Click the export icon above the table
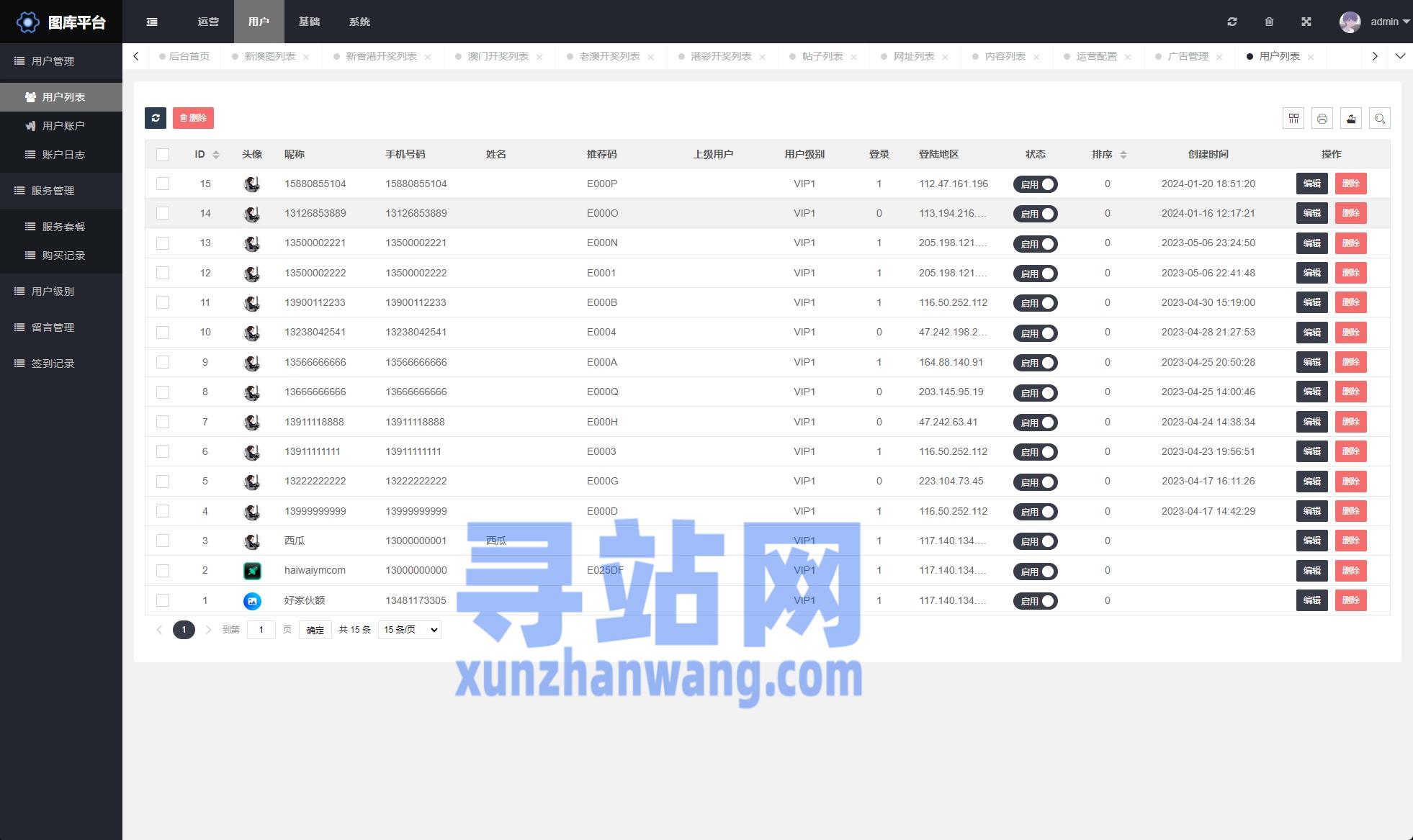The width and height of the screenshot is (1413, 840). (1351, 119)
